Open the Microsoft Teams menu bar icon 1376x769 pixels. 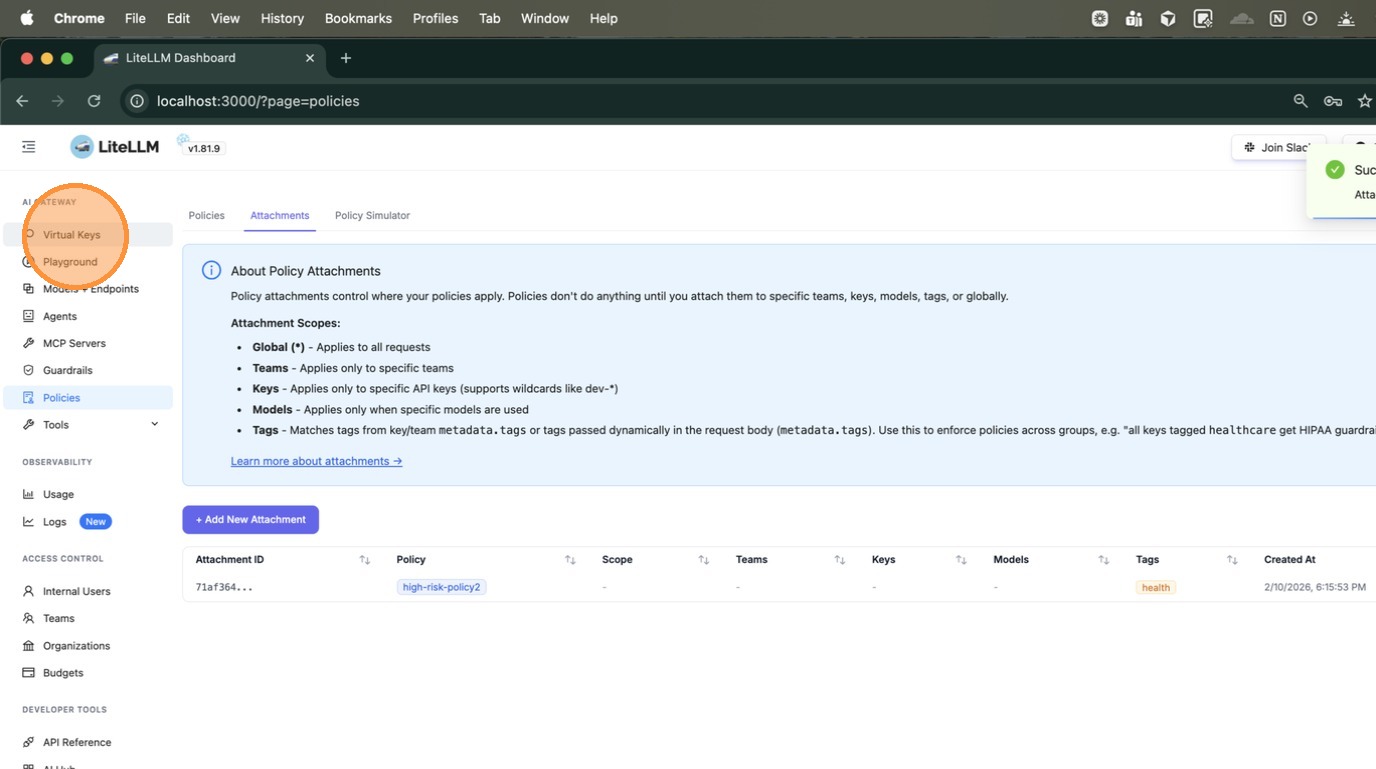1134,18
